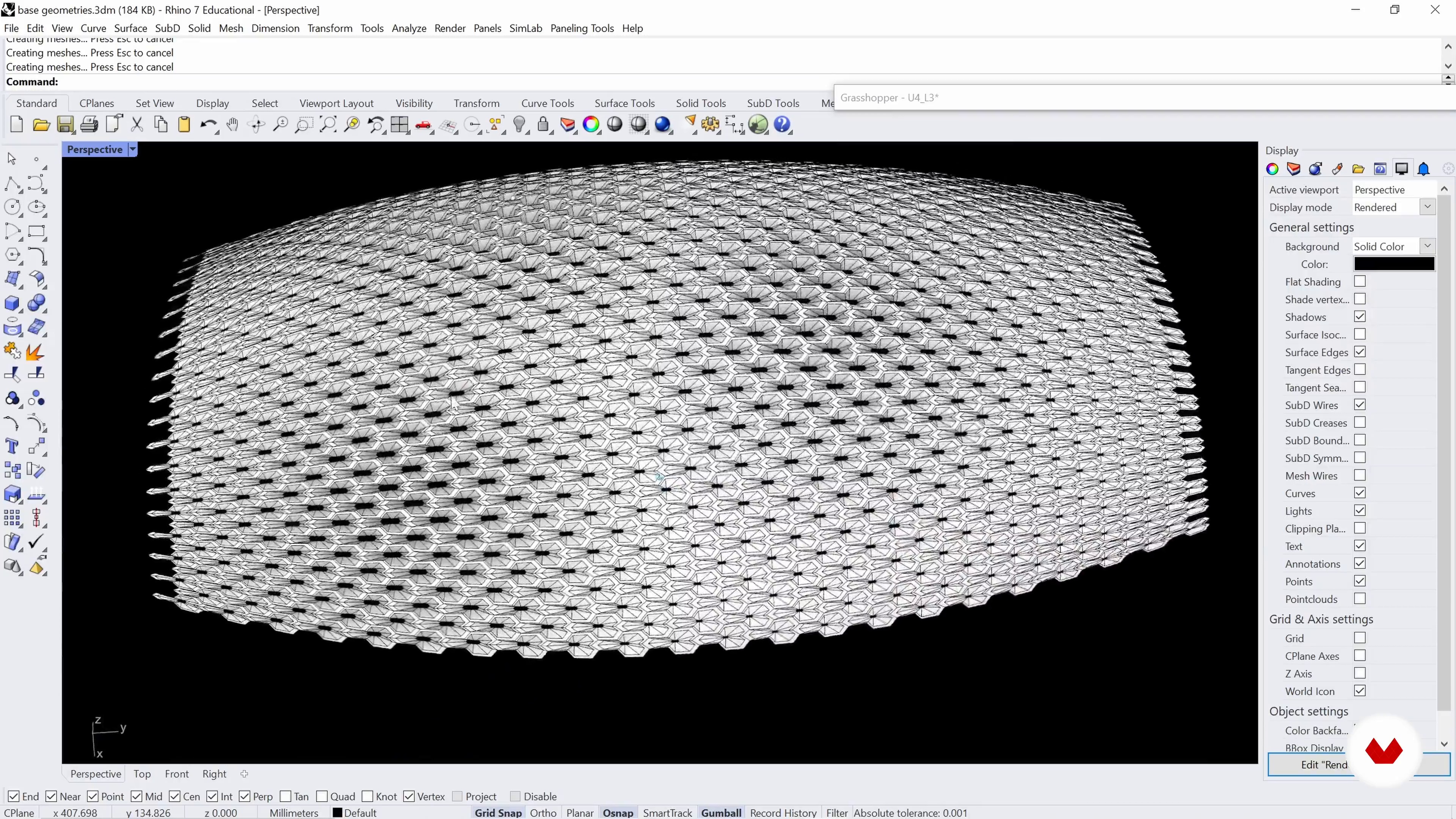Click the Zoom Extents icon
1456x819 pixels.
coord(328,124)
